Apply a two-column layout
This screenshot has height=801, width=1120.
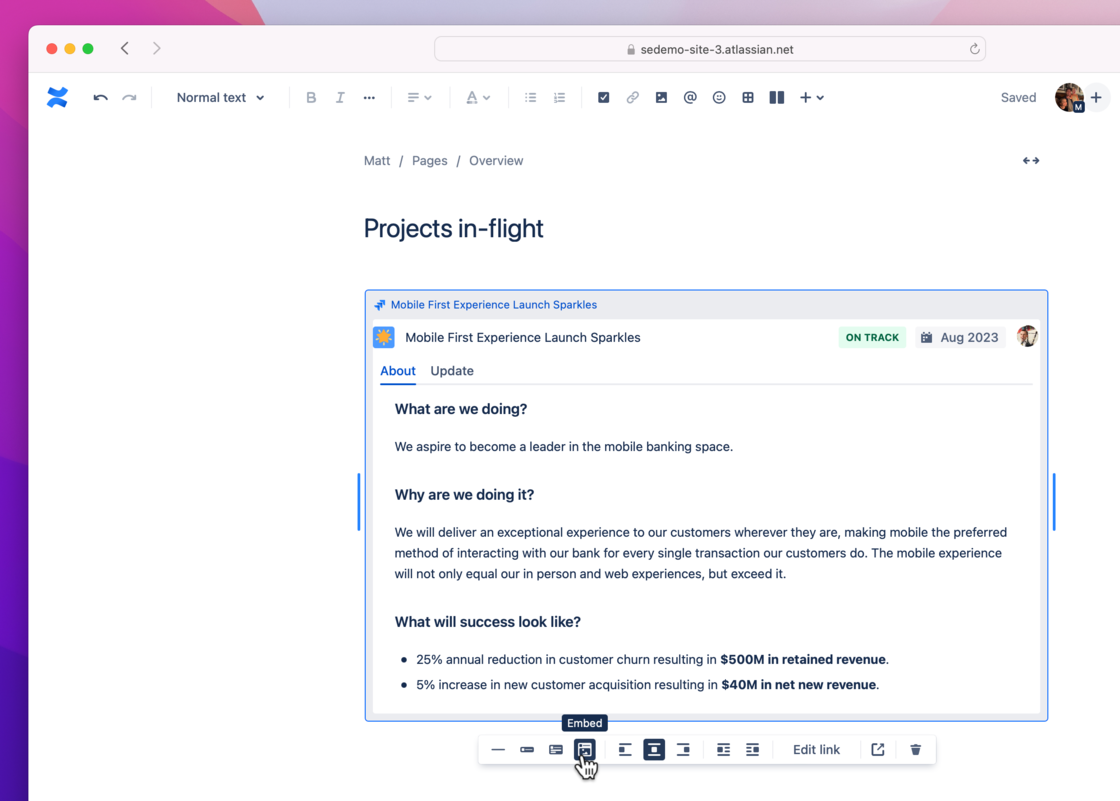point(776,97)
